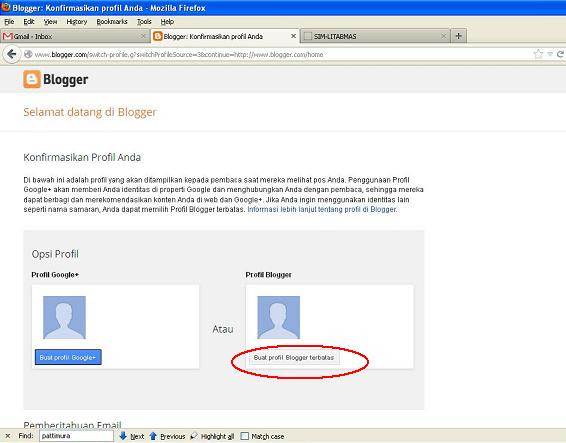Toggle the Match case checkbox
The width and height of the screenshot is (566, 443).
pos(245,436)
